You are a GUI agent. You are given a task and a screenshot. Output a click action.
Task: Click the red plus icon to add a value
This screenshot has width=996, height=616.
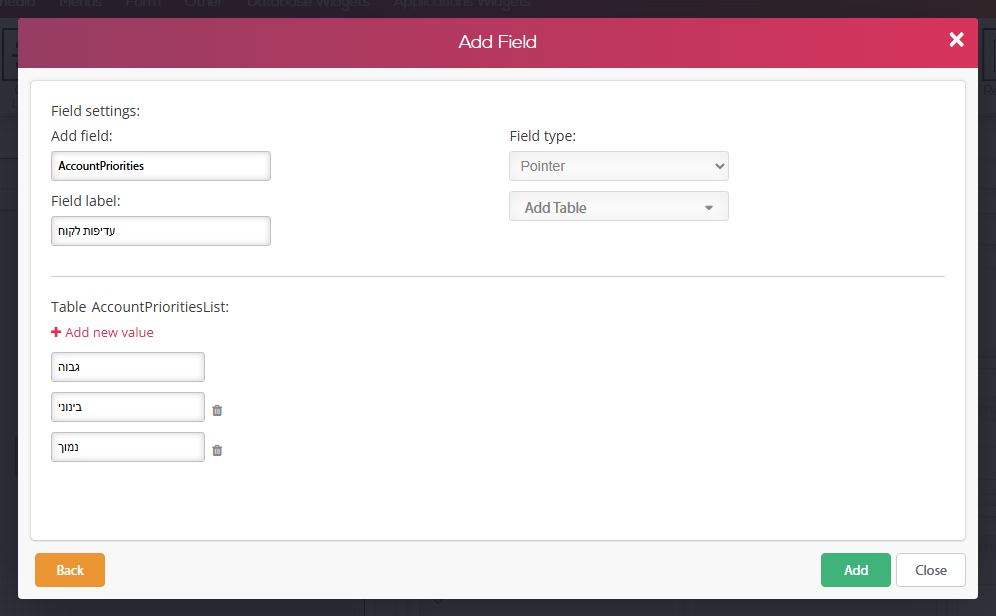[56, 332]
